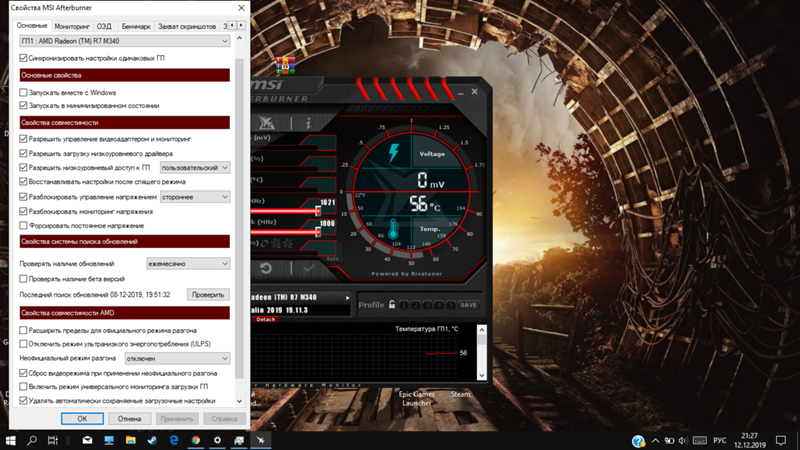Enable 'Проверять наличие бета версий' checkbox

coord(23,279)
